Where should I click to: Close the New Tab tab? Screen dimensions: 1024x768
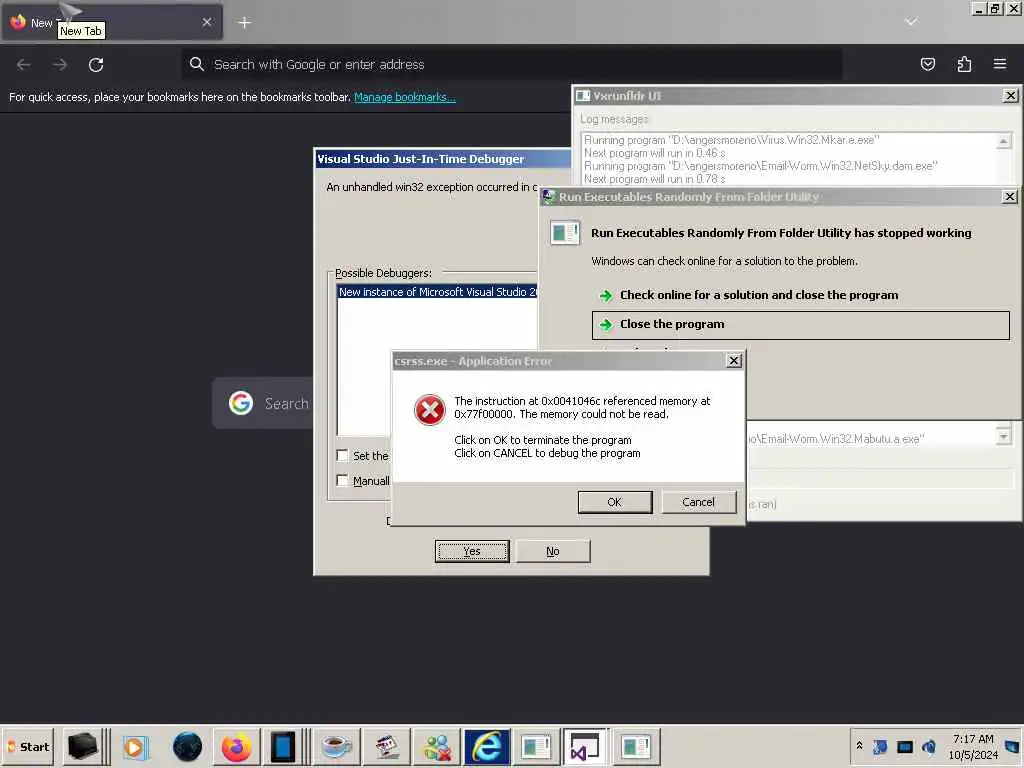206,22
